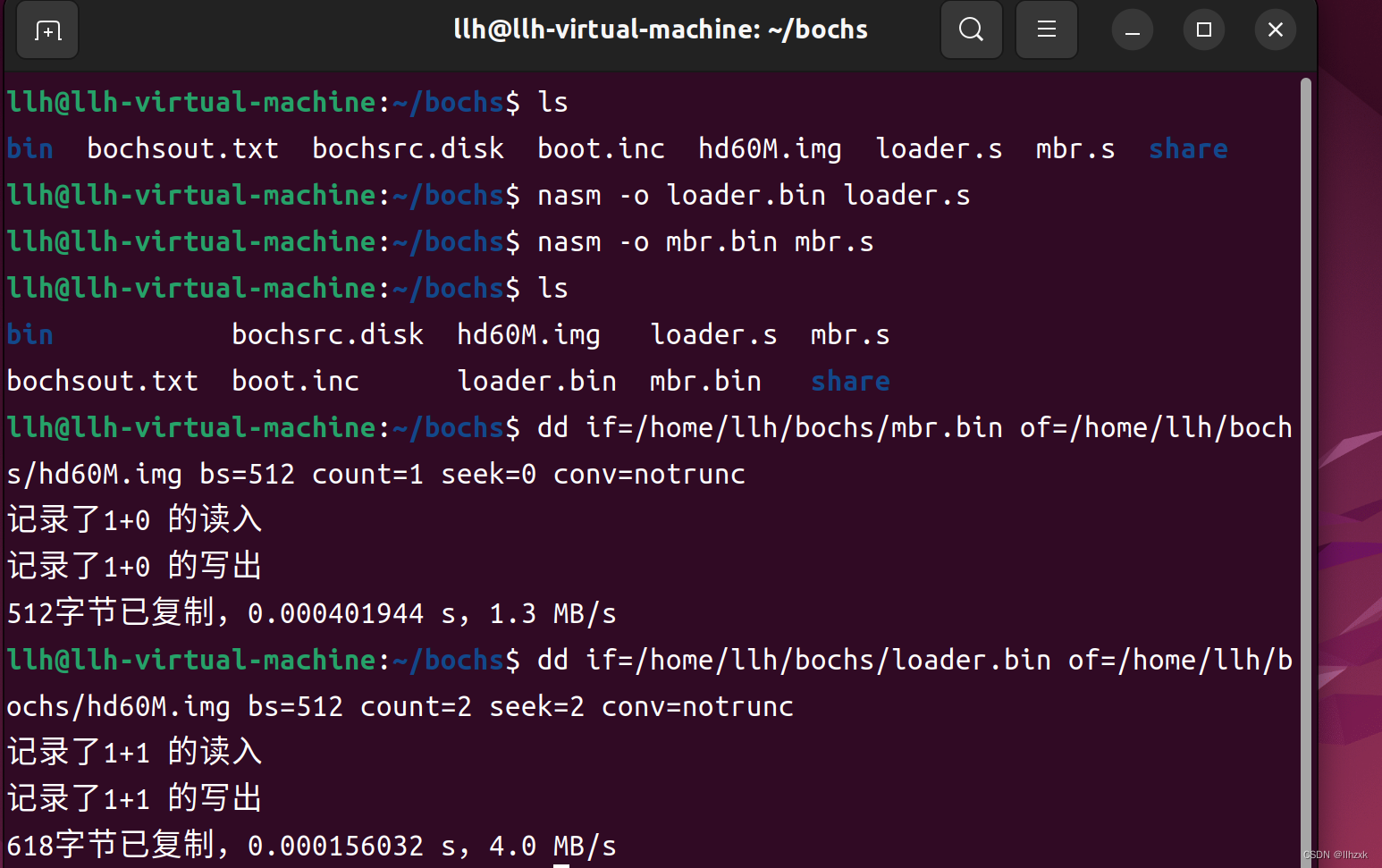Click 'loader.bin' in second ls output
Viewport: 1382px width, 868px height.
[x=536, y=381]
